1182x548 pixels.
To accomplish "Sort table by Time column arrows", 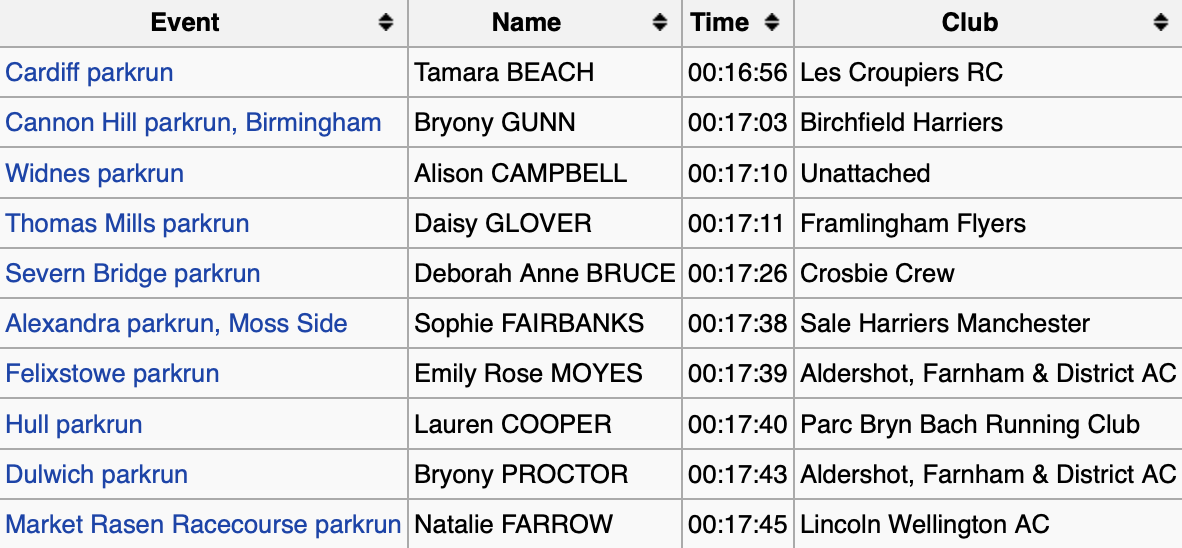I will [771, 23].
